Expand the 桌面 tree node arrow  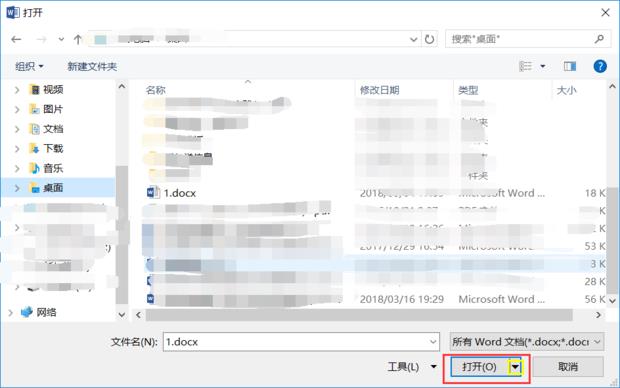(17, 188)
